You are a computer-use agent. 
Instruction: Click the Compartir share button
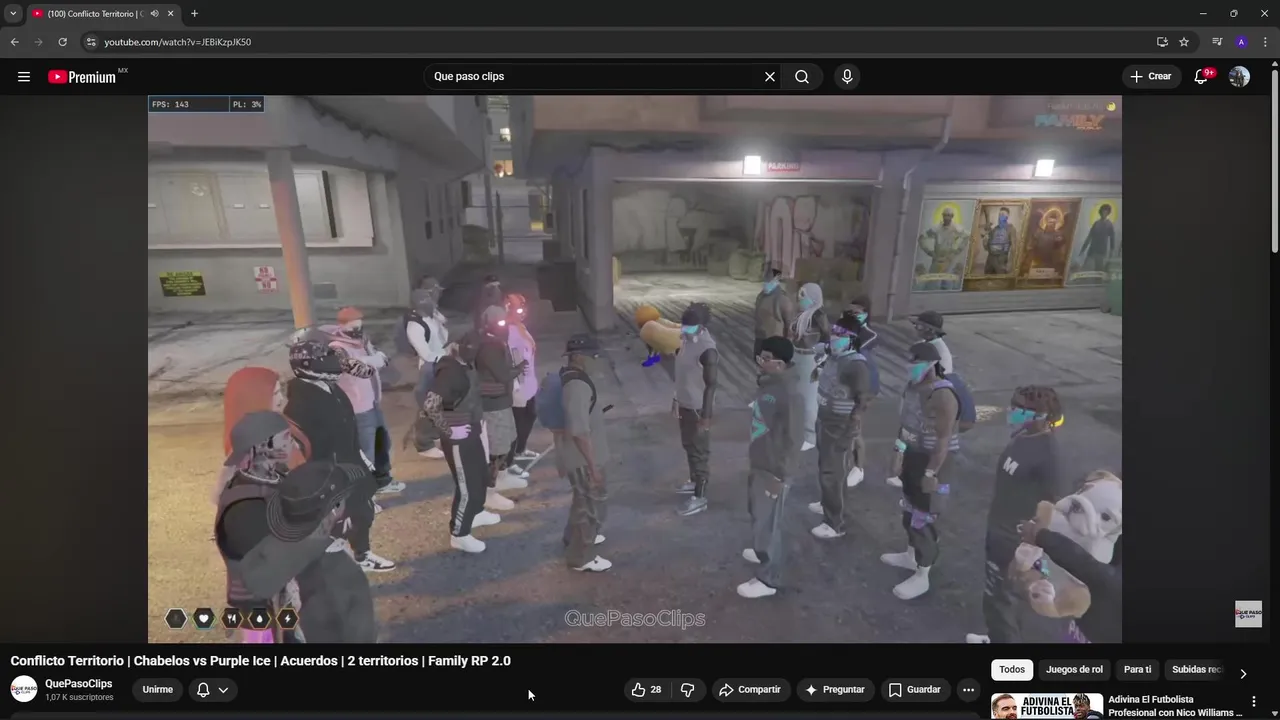tap(750, 690)
